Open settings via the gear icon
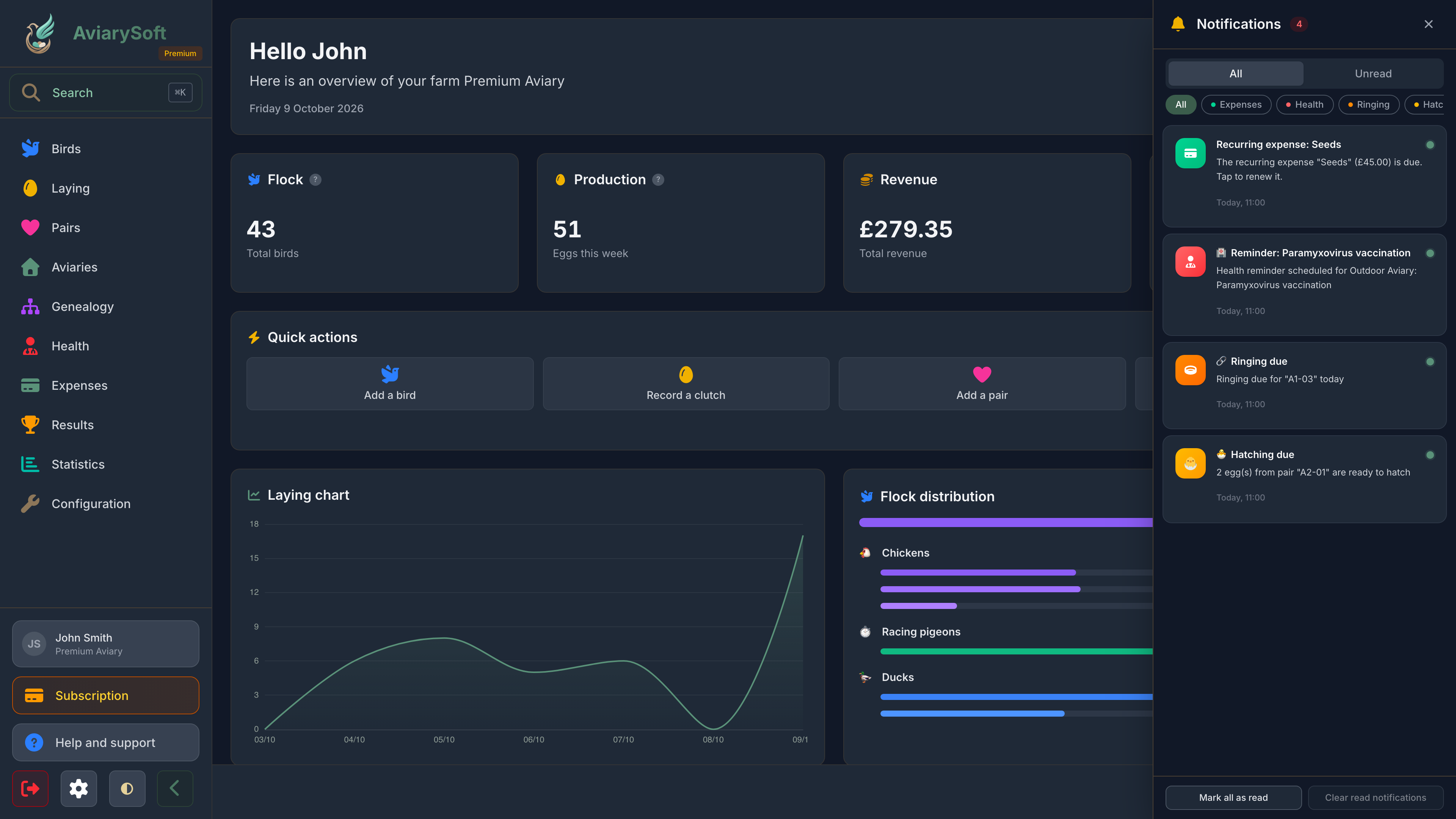 point(78,788)
